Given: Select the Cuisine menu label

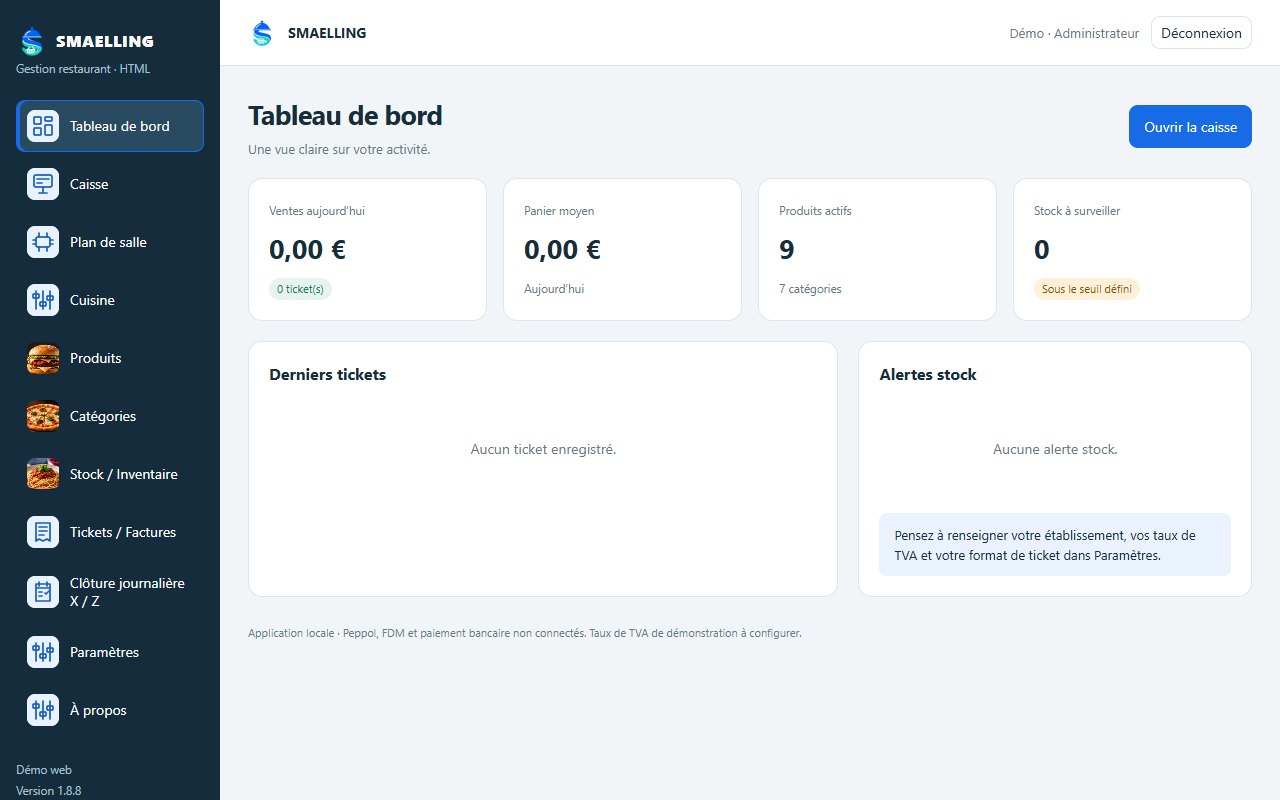Looking at the screenshot, I should pyautogui.click(x=92, y=300).
